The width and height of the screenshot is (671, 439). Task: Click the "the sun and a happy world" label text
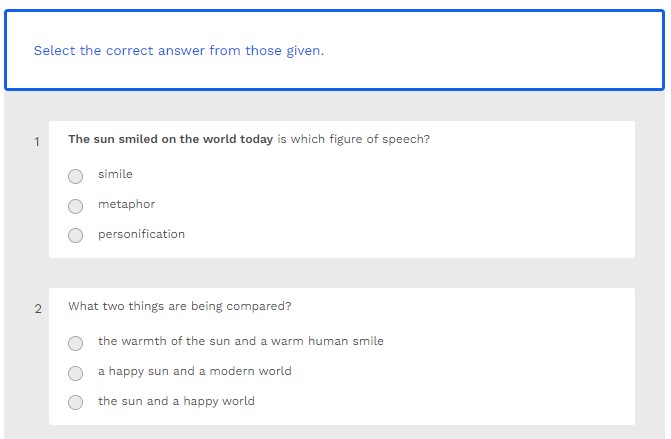point(176,401)
